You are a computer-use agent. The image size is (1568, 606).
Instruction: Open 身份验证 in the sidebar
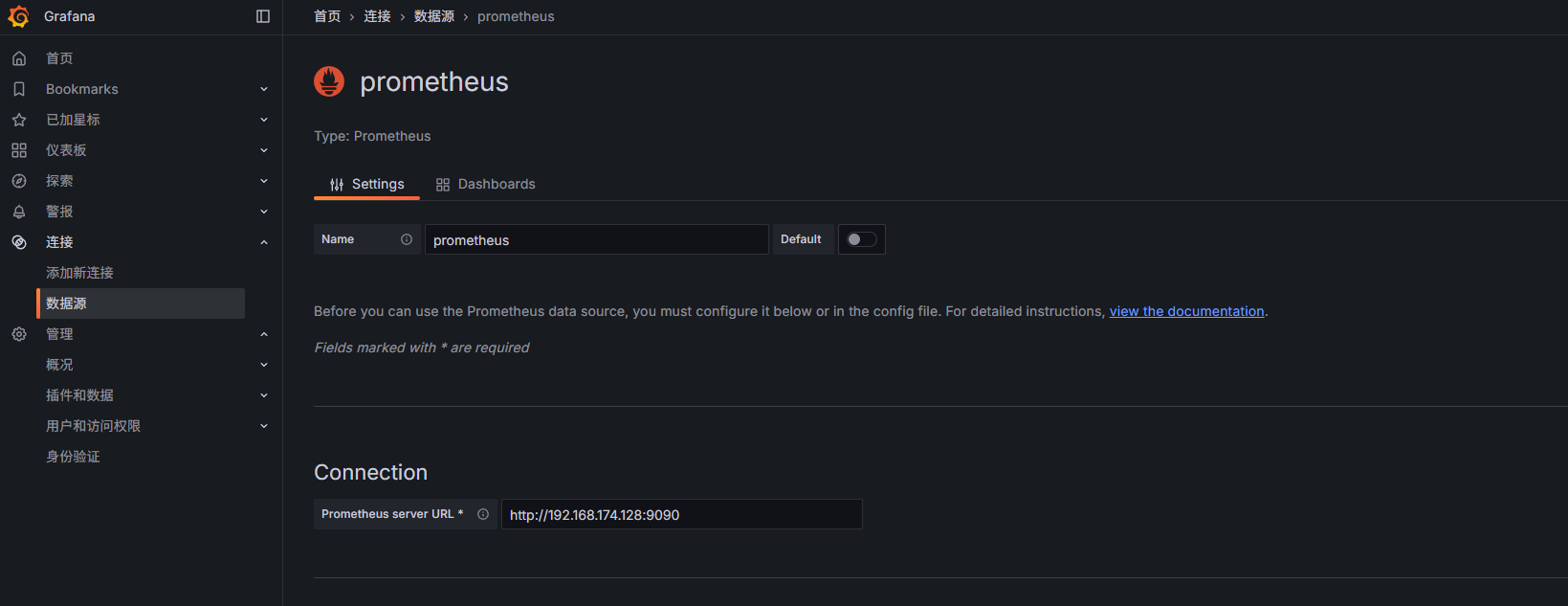pos(73,457)
